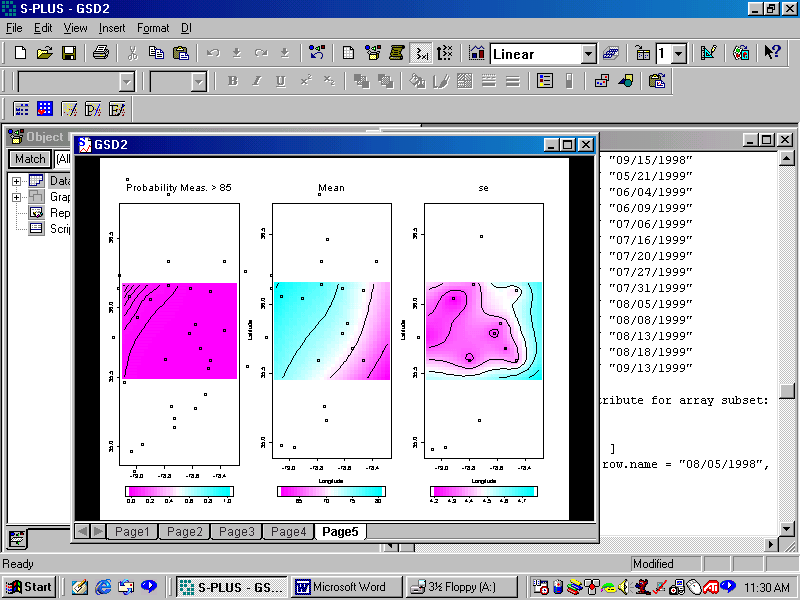Print the graph with the printer icon
Viewport: 800px width, 600px height.
(x=100, y=53)
